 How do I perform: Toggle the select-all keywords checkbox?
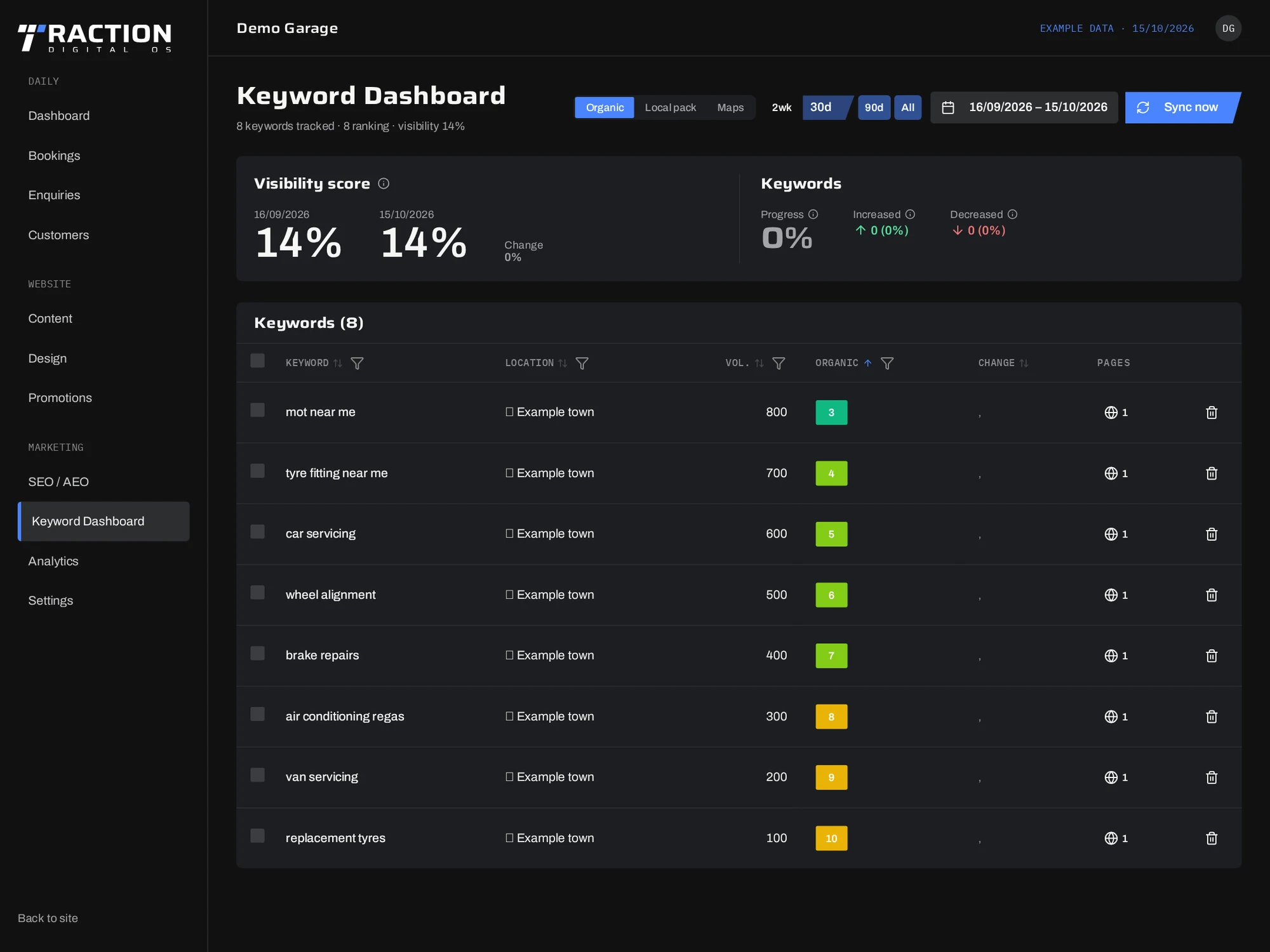pos(257,361)
